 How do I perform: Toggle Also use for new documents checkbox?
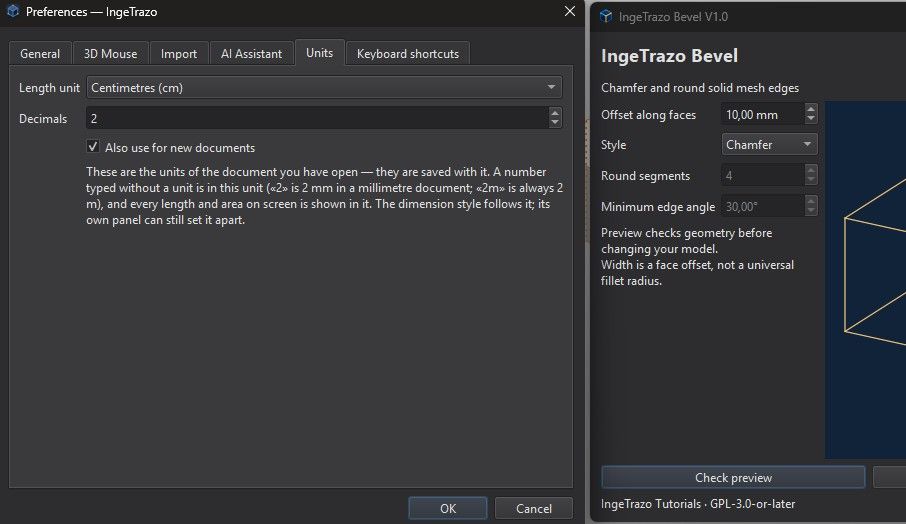(92, 147)
